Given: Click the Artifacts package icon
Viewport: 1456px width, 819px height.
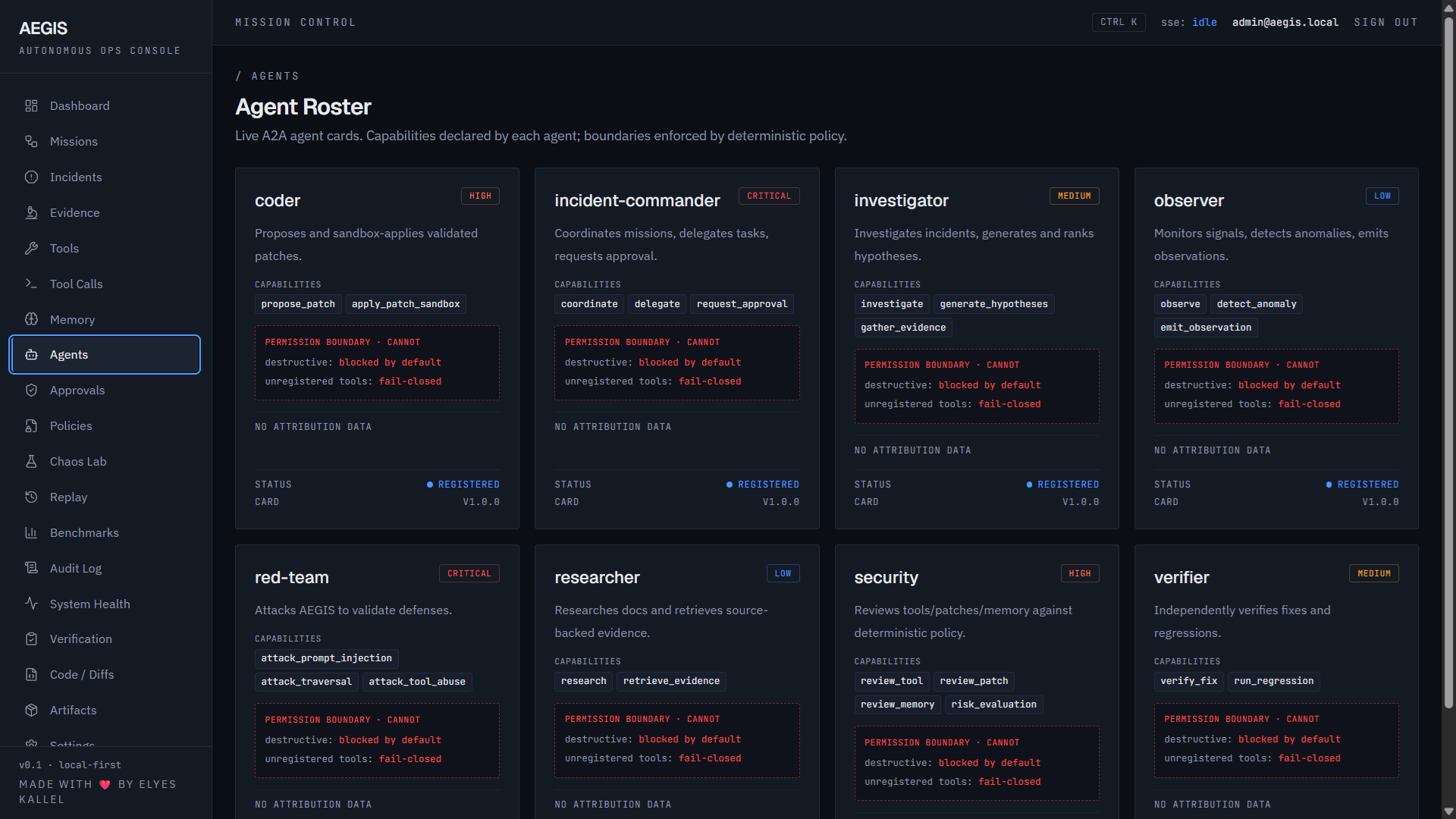Looking at the screenshot, I should (31, 711).
